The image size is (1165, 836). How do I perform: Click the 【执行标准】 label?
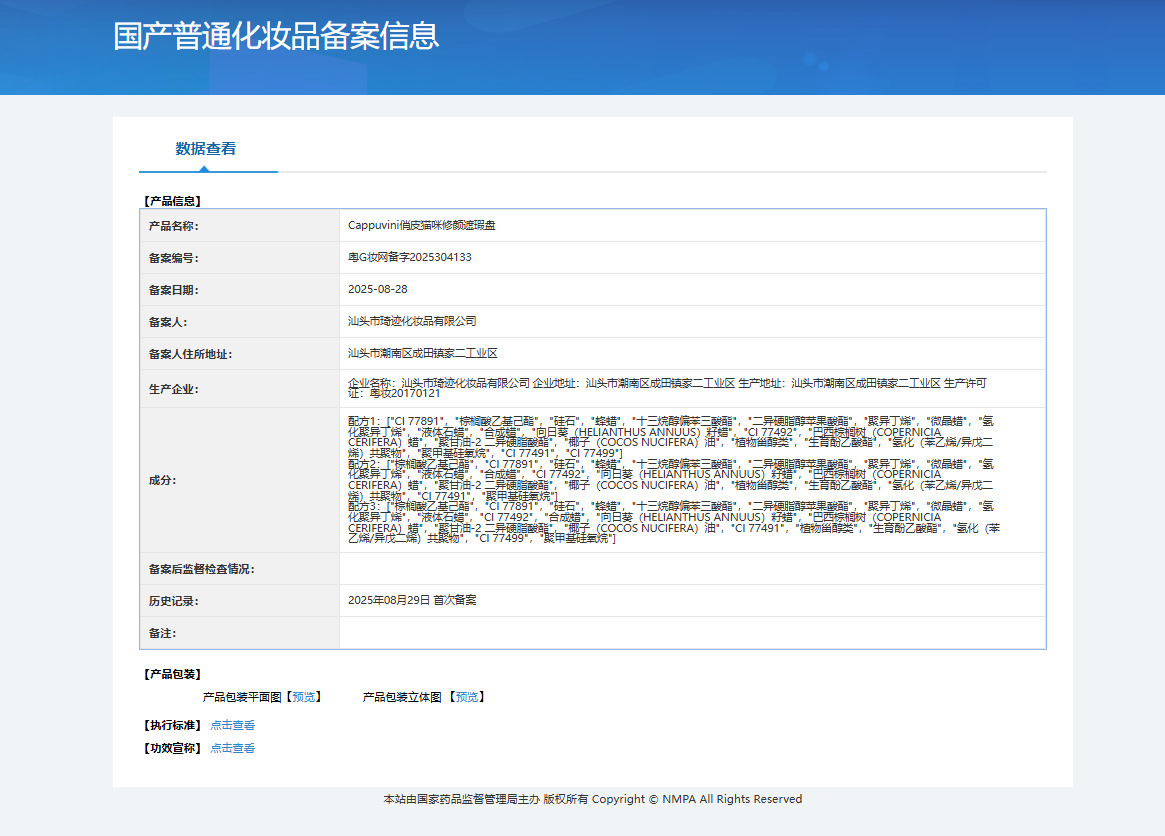click(172, 725)
